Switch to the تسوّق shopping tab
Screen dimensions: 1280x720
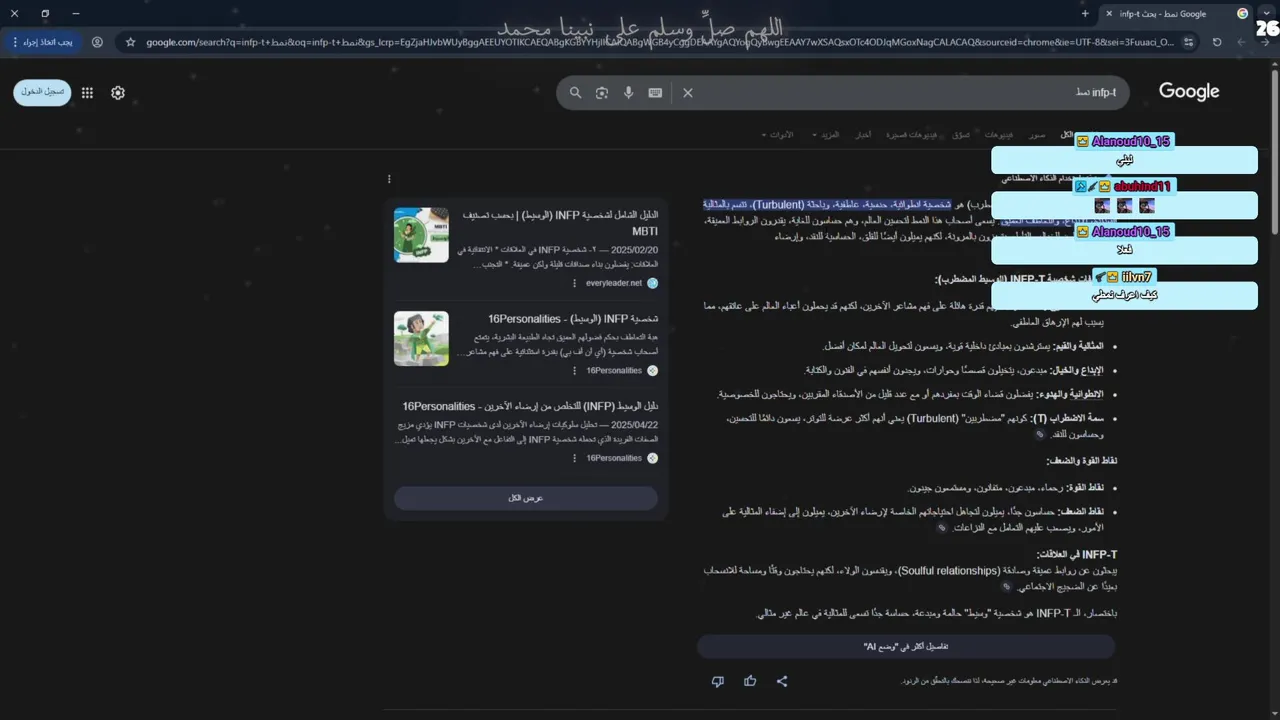point(961,134)
